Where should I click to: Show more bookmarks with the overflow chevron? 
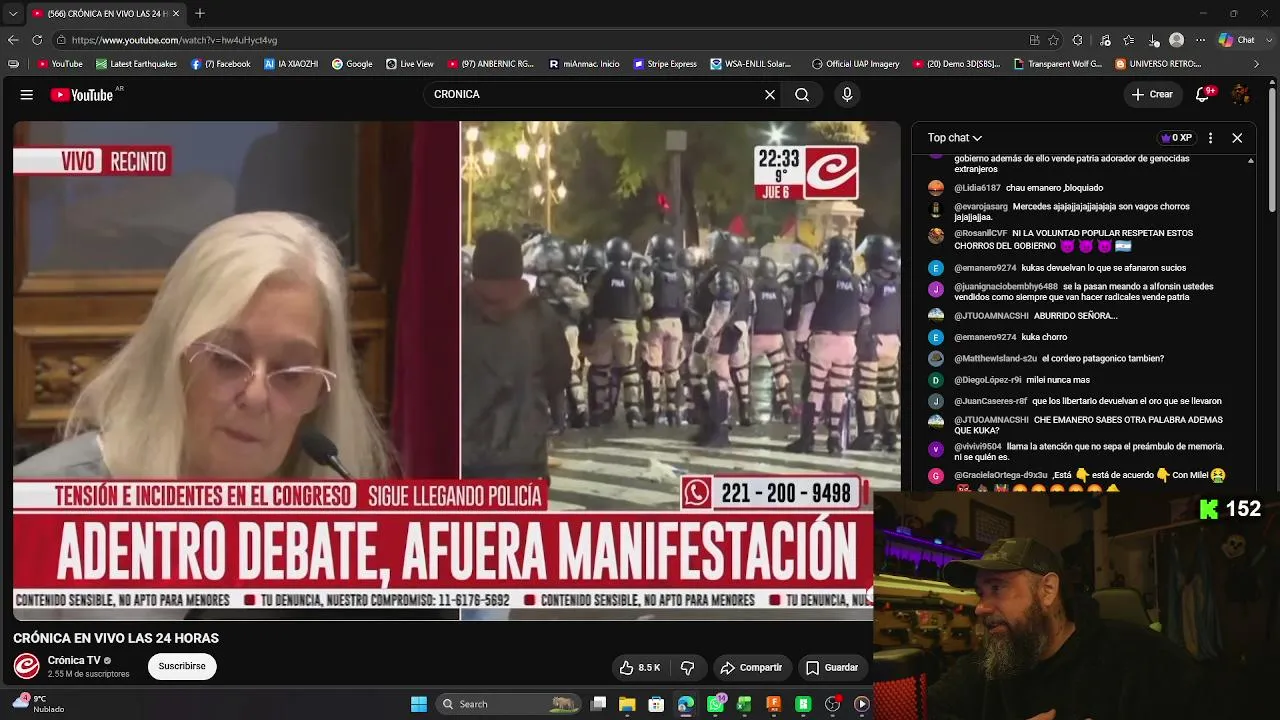tap(1257, 64)
